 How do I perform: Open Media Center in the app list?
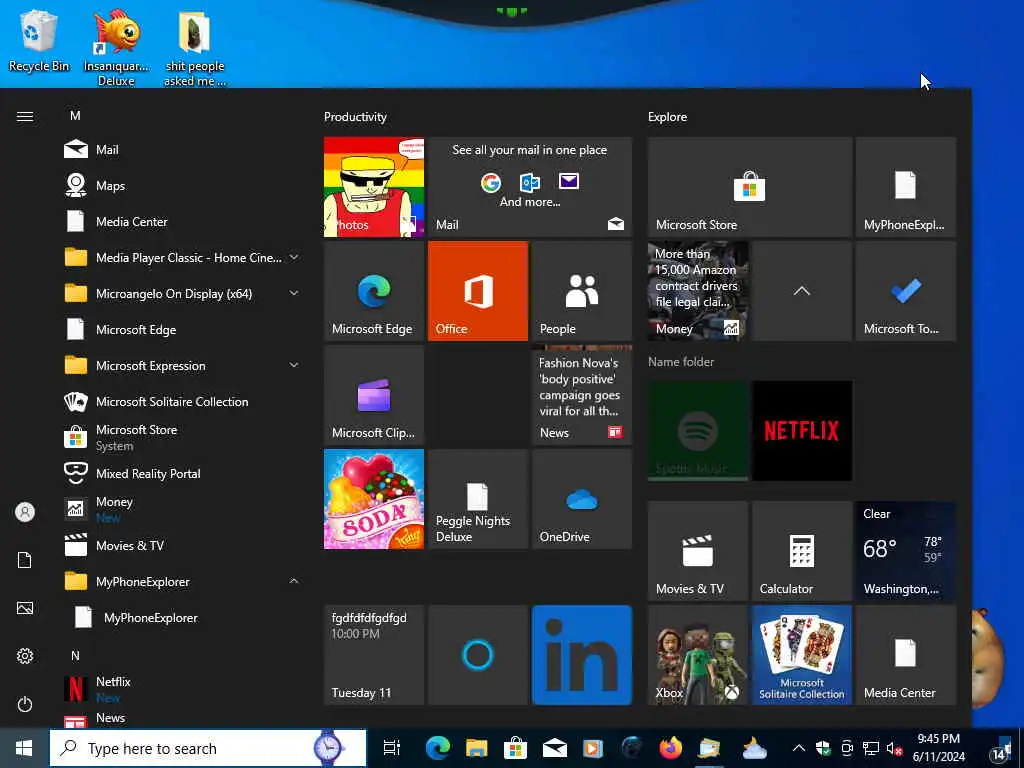pyautogui.click(x=182, y=221)
